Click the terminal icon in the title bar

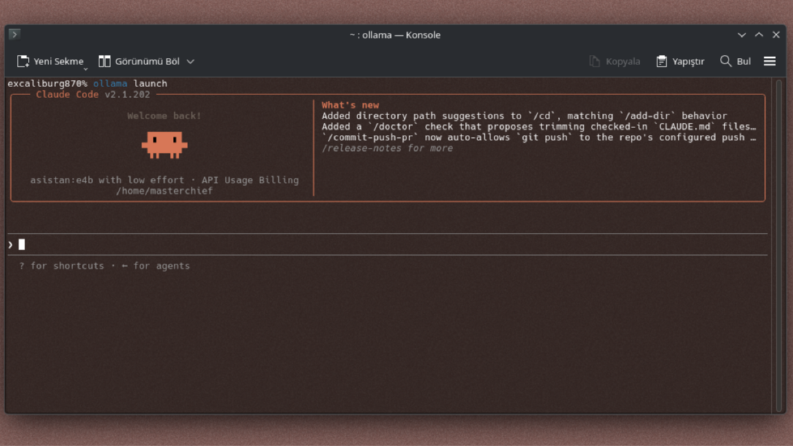tap(14, 34)
